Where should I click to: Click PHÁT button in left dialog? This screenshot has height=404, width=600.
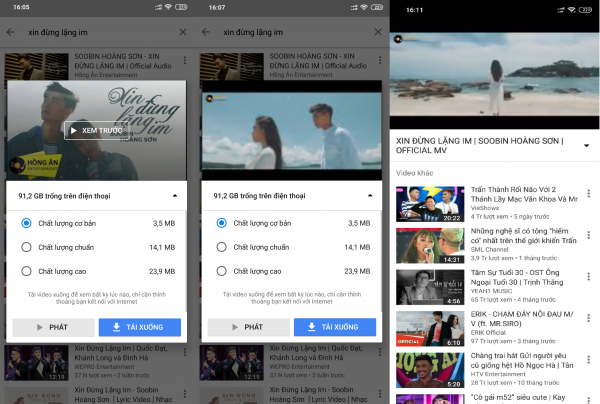[54, 327]
